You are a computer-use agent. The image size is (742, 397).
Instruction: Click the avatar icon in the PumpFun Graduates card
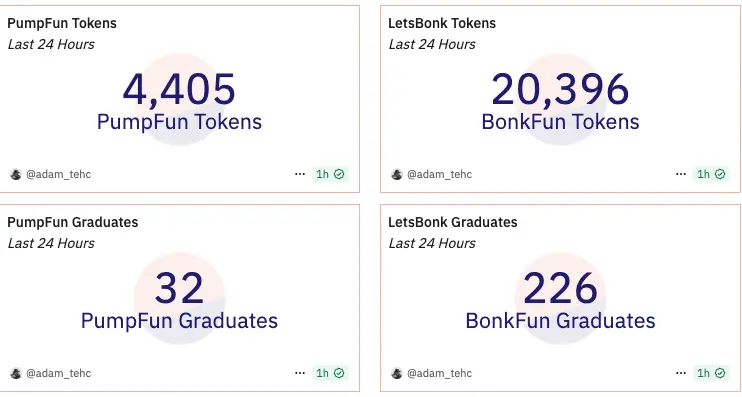click(x=16, y=373)
